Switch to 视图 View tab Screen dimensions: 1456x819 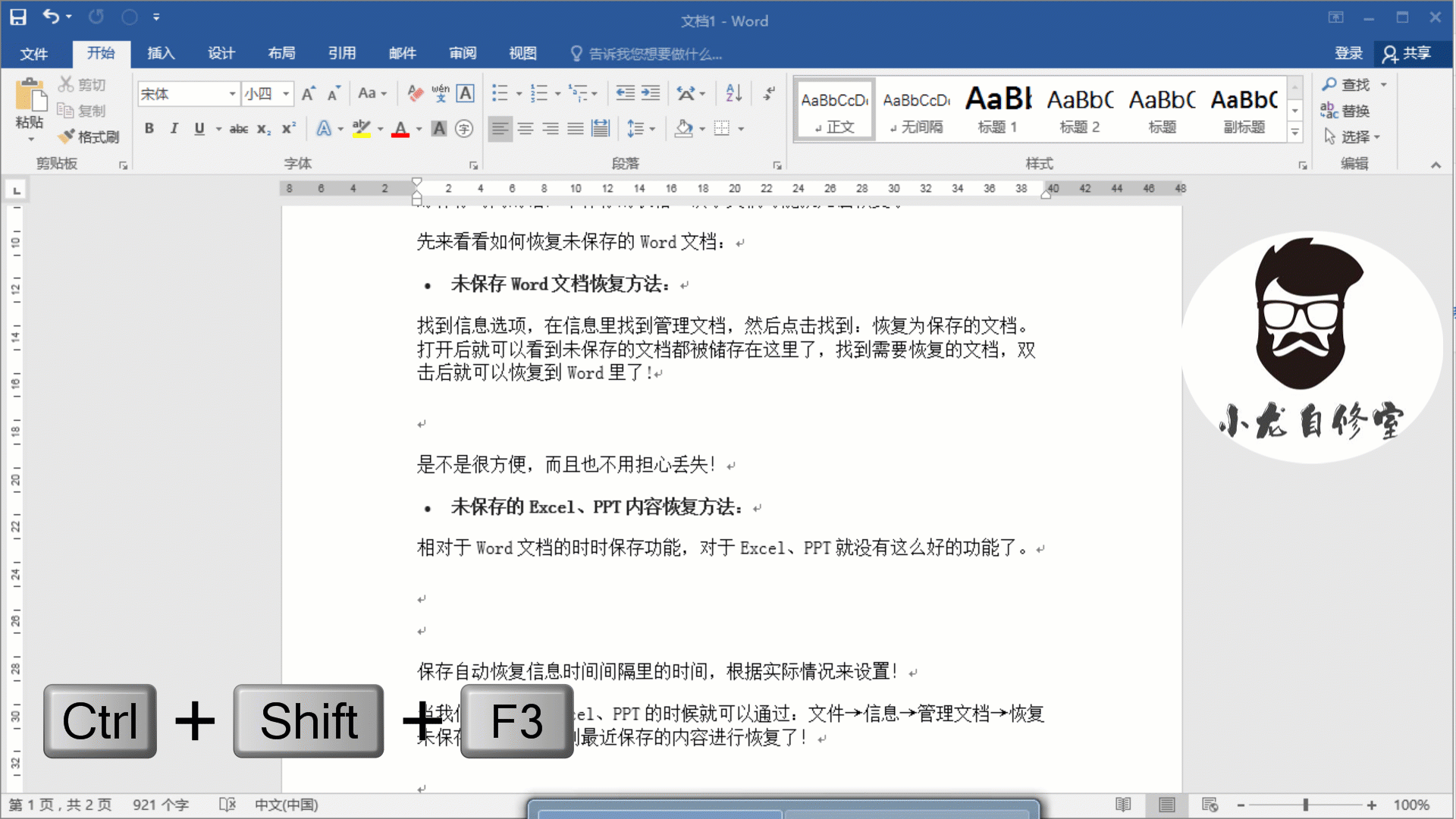(x=522, y=53)
